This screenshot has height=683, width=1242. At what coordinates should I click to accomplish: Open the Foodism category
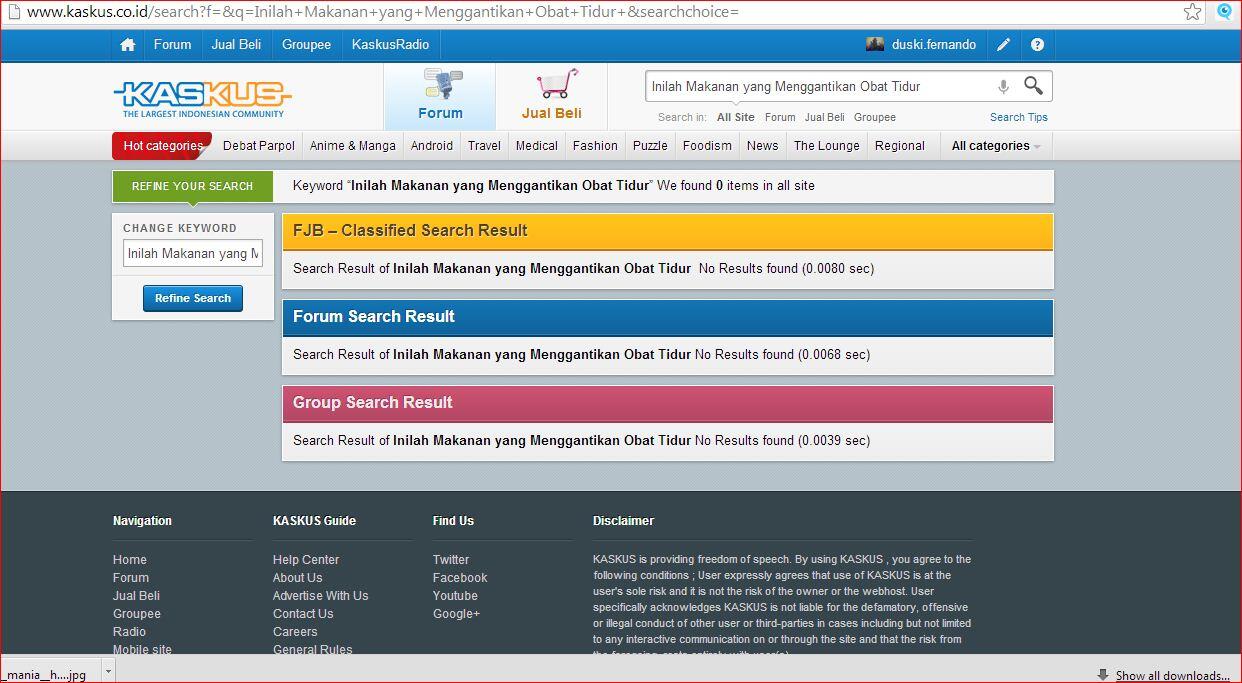(x=707, y=146)
